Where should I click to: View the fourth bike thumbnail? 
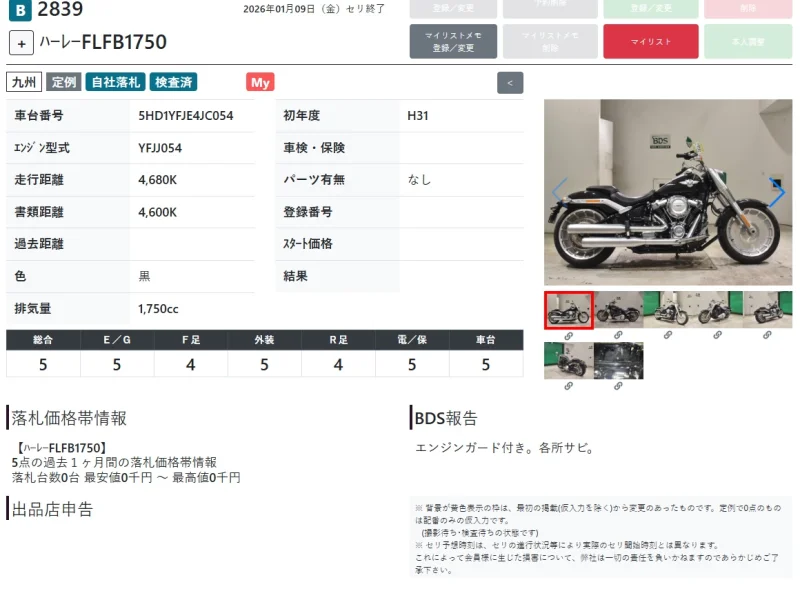(x=718, y=310)
